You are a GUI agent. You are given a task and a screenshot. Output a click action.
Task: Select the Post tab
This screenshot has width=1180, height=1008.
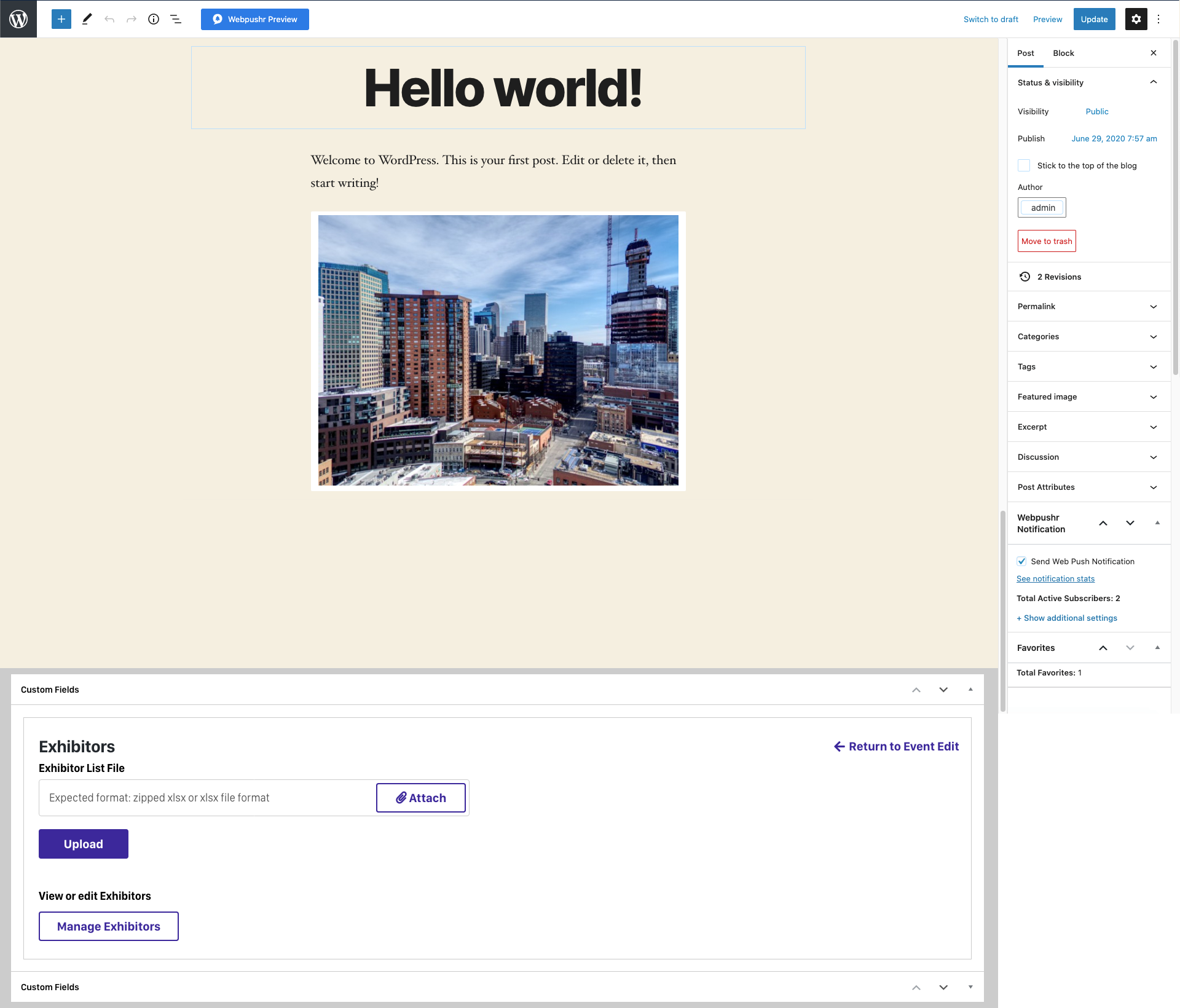click(1025, 53)
